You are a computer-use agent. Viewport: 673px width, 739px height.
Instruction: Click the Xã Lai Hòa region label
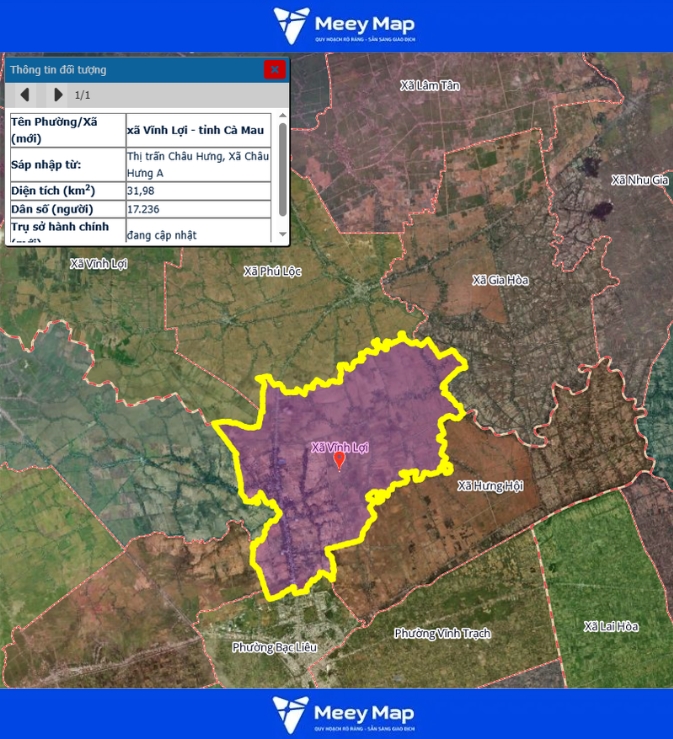610,626
